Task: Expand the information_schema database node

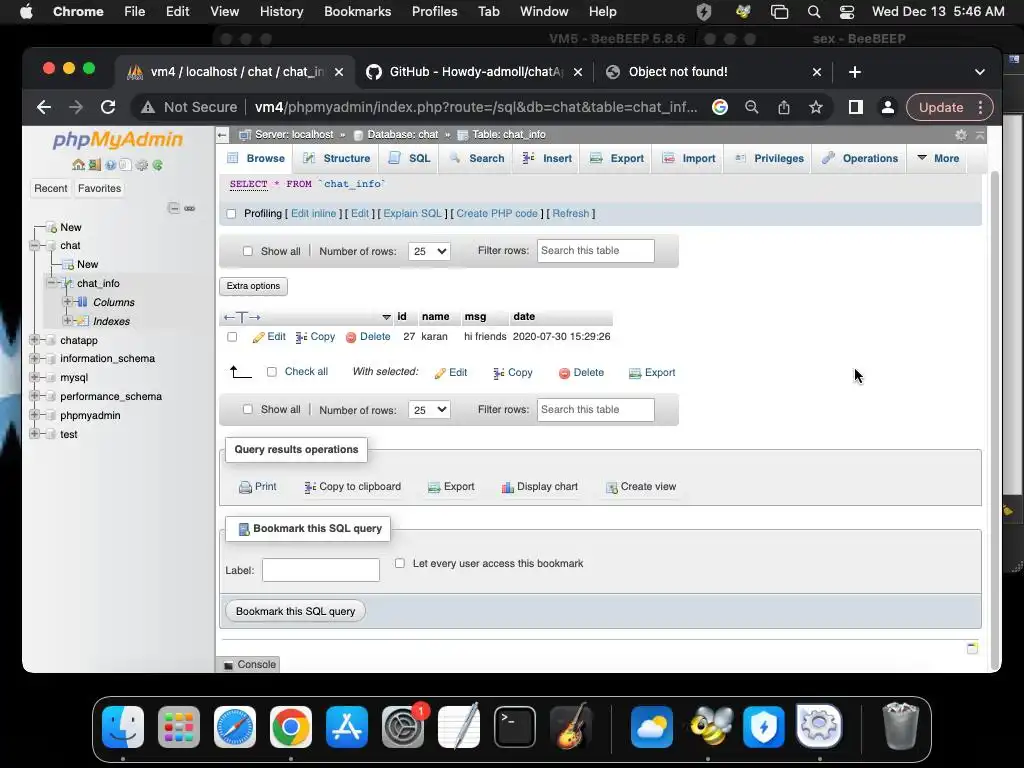Action: tap(35, 359)
